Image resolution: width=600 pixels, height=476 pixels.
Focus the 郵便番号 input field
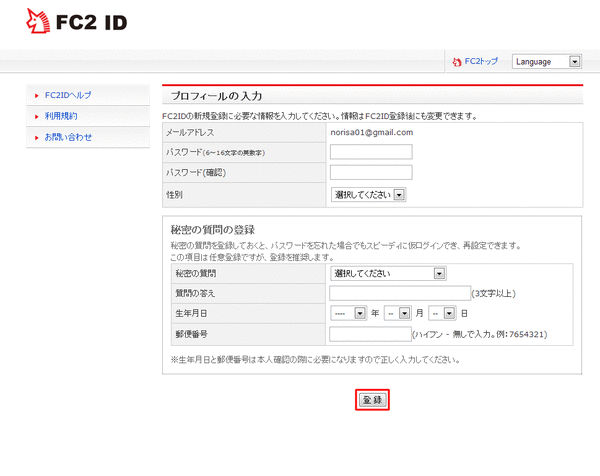[370, 334]
